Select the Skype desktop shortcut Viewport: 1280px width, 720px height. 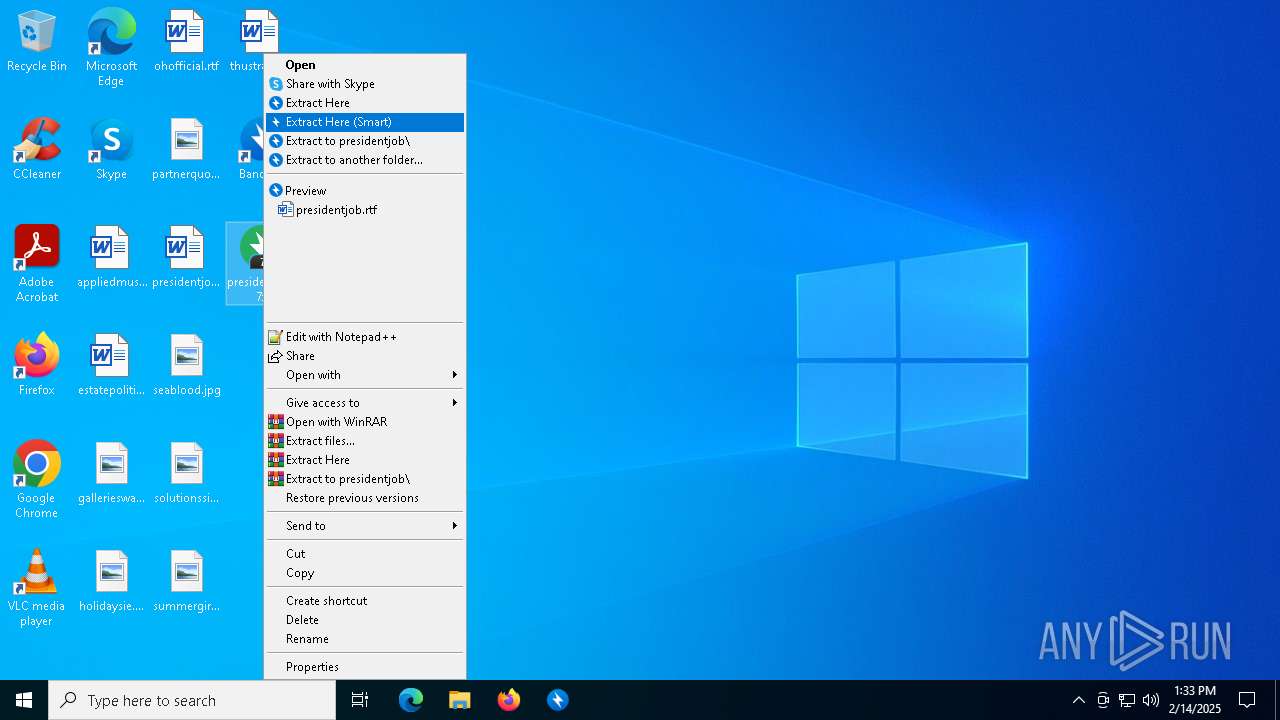coord(111,150)
